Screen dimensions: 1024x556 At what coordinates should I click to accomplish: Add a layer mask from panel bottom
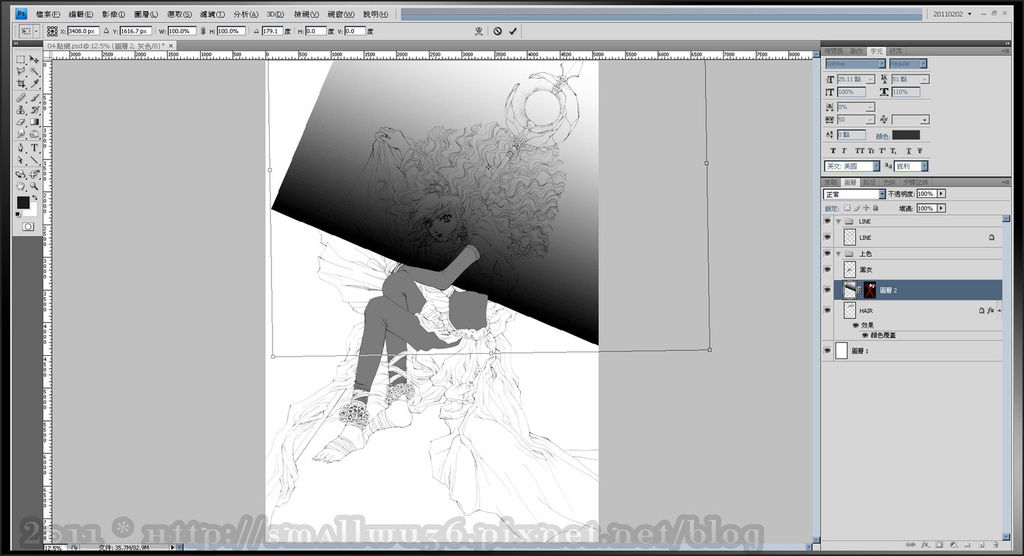939,544
